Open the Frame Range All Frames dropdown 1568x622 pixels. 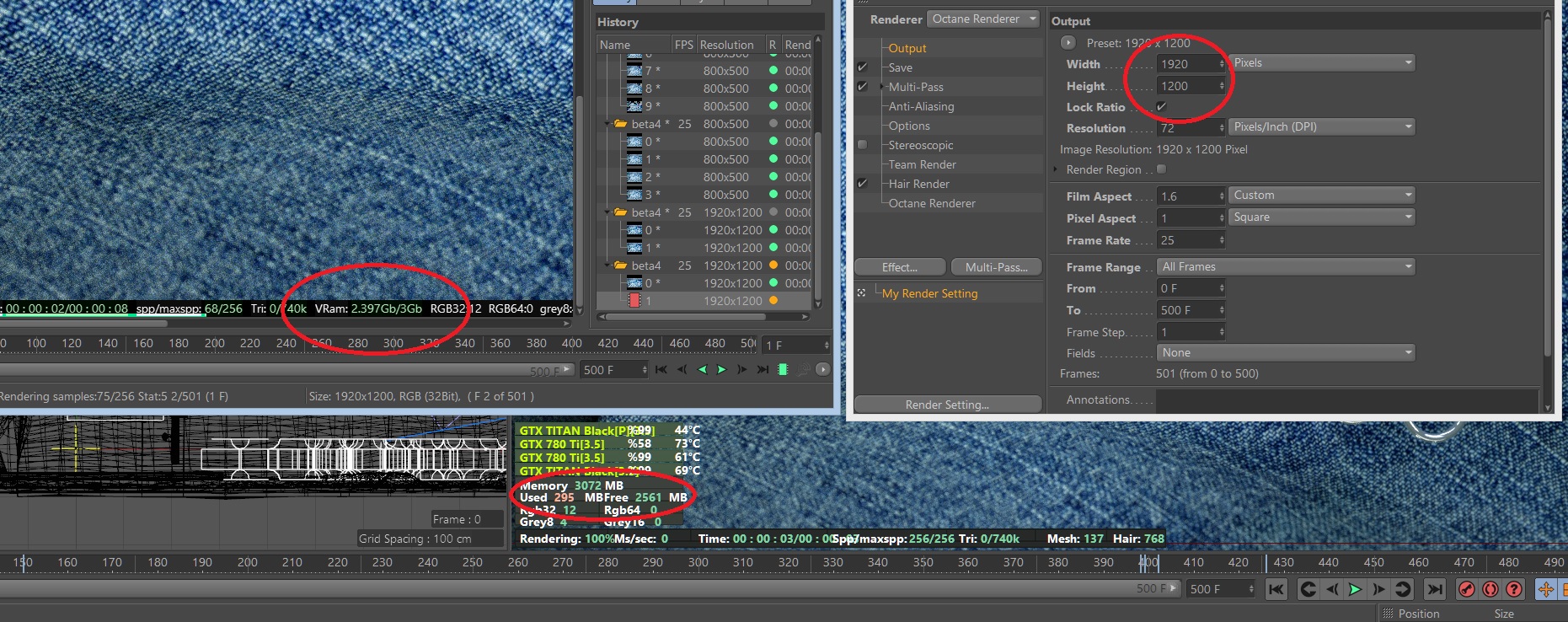1286,267
